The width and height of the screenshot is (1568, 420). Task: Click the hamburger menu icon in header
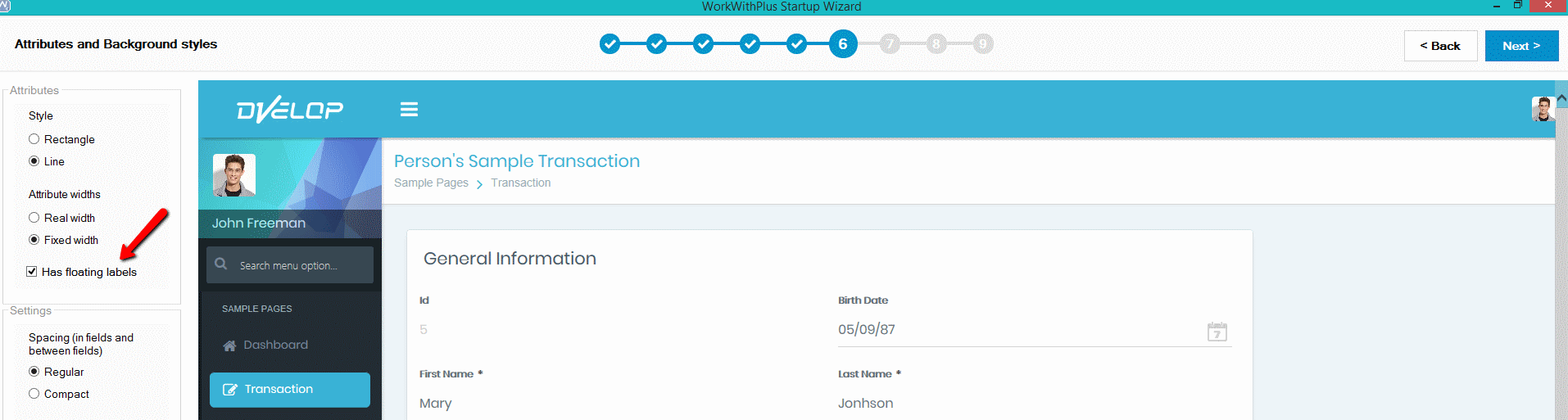click(409, 110)
